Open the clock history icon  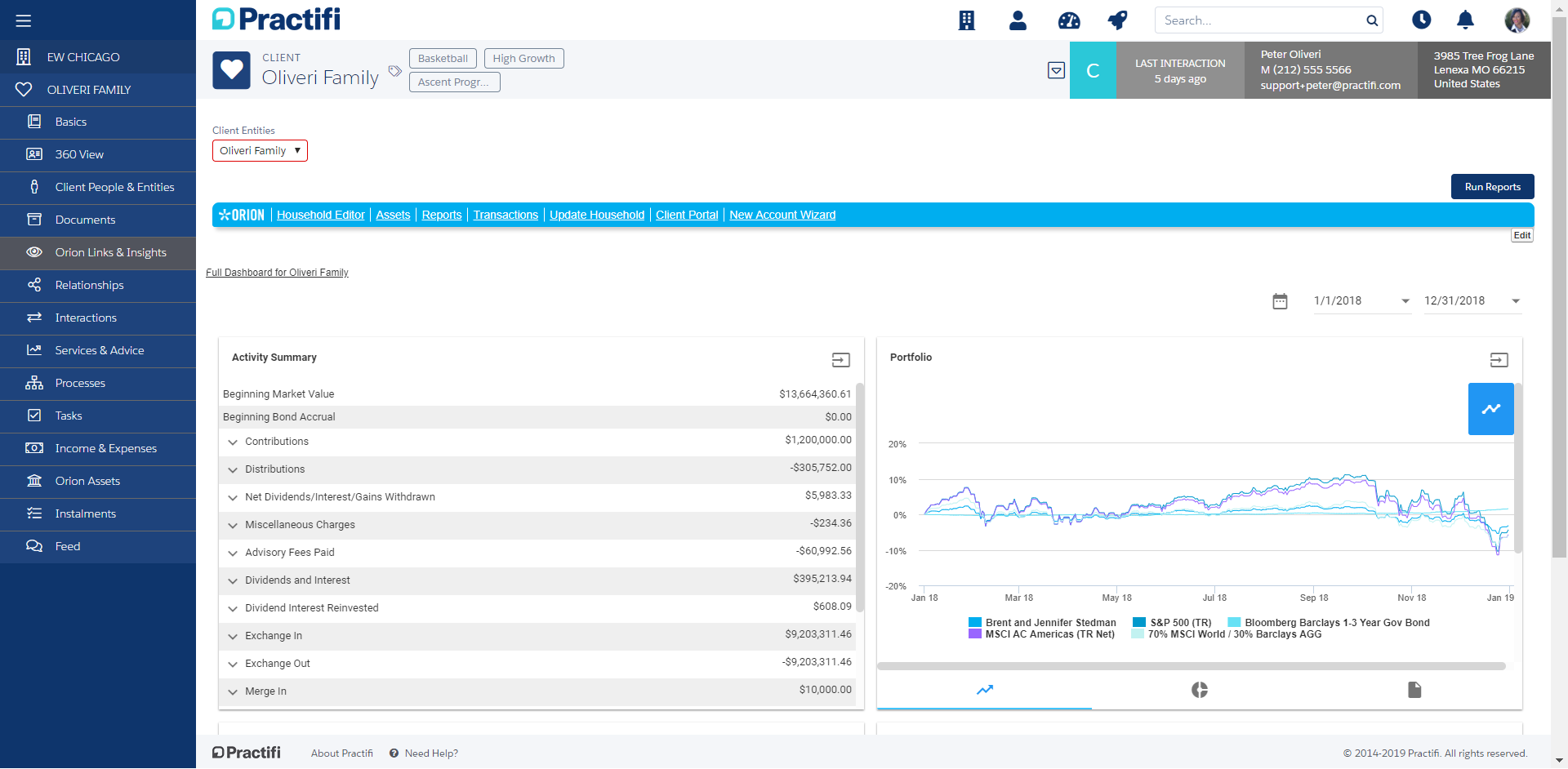coord(1422,20)
